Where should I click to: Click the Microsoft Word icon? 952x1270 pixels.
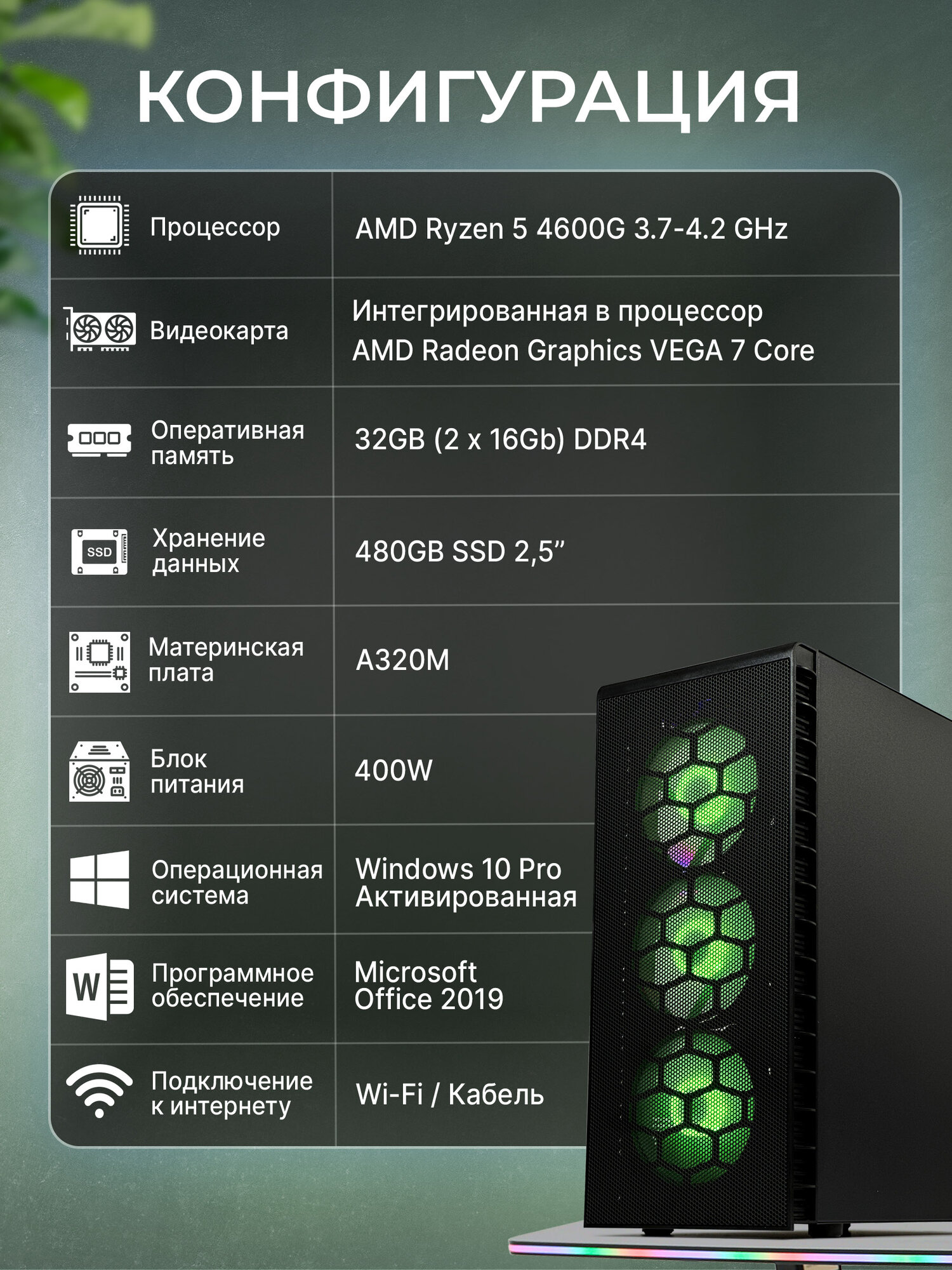pyautogui.click(x=100, y=987)
